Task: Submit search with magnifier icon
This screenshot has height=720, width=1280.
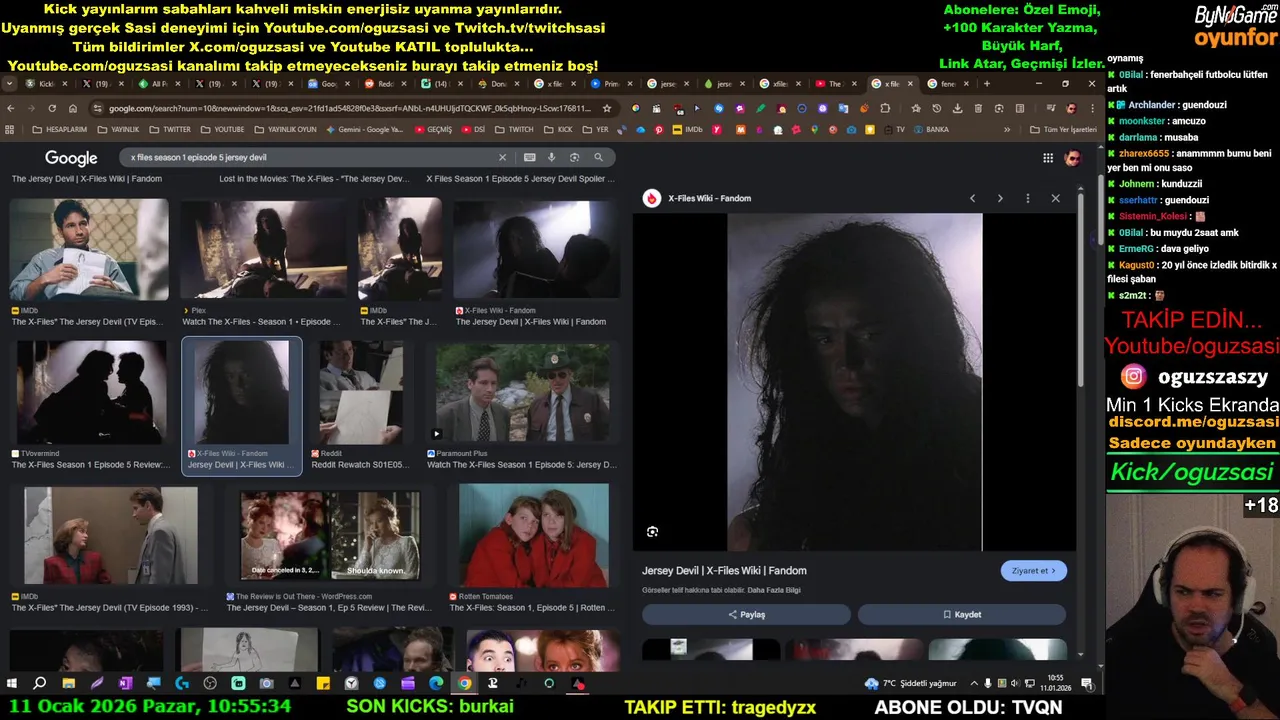Action: pyautogui.click(x=598, y=157)
